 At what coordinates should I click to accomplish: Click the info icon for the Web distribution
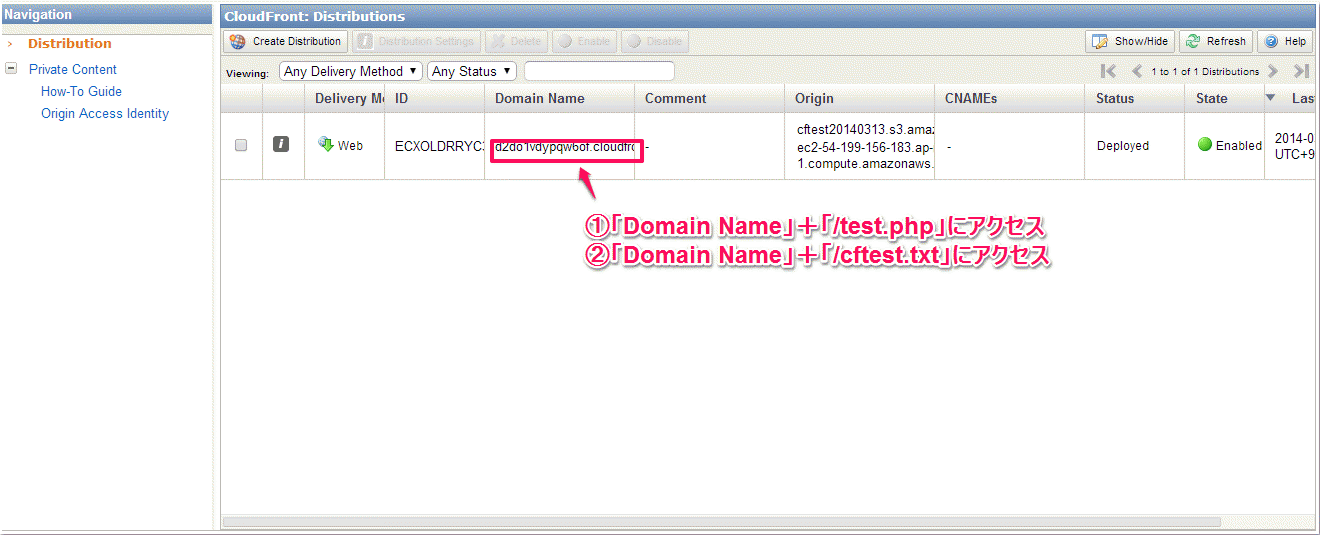coord(281,145)
